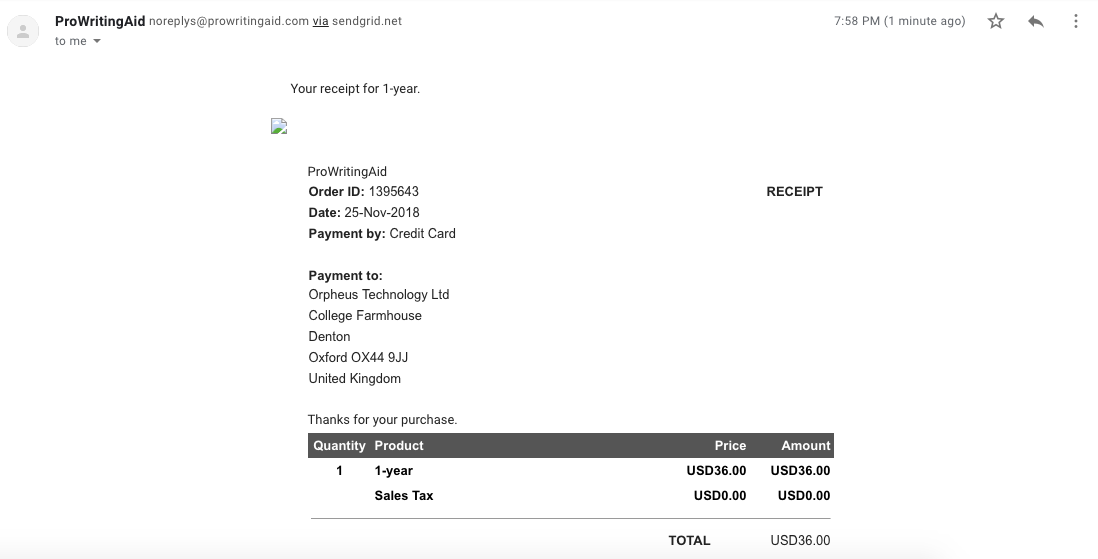This screenshot has width=1098, height=559.
Task: Click the 'via' sendgrid link
Action: tap(321, 21)
